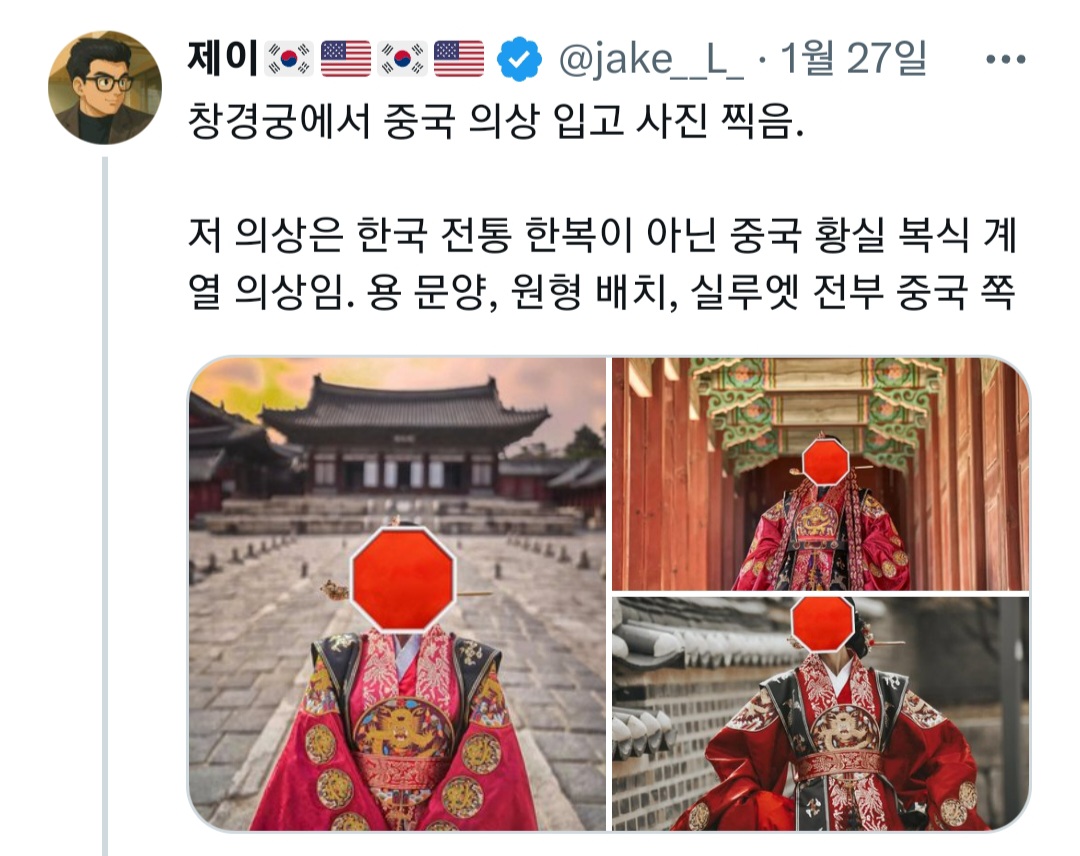Click the second American flag emoji

pyautogui.click(x=459, y=59)
